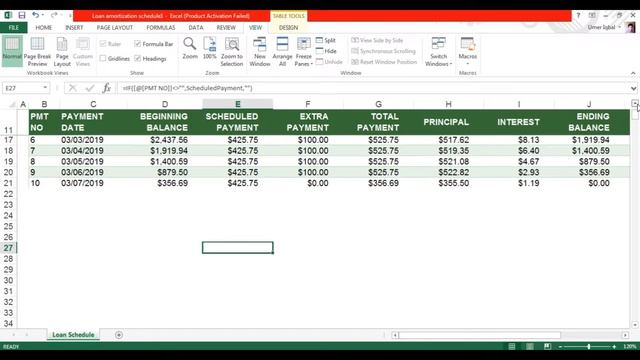Click View Side by Side

click(377, 40)
